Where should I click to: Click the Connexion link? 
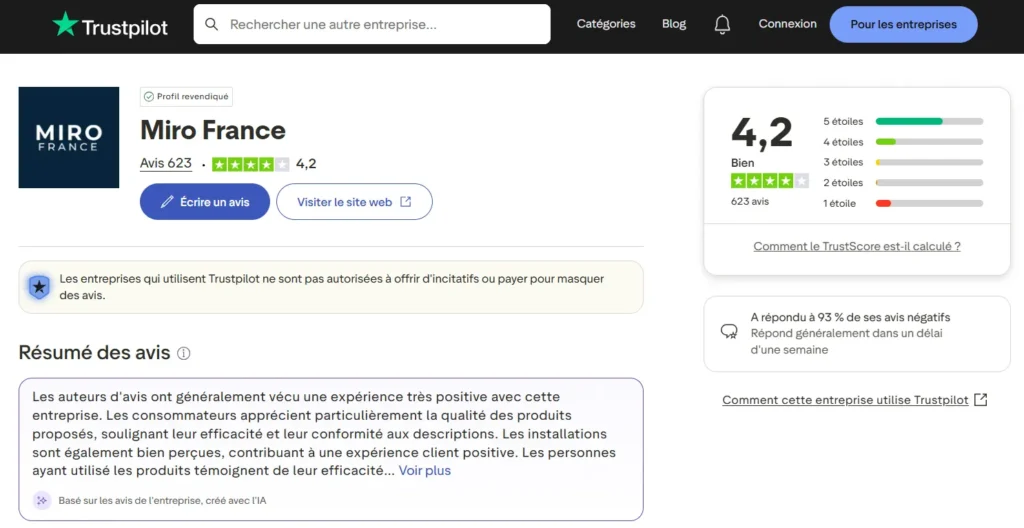click(787, 24)
